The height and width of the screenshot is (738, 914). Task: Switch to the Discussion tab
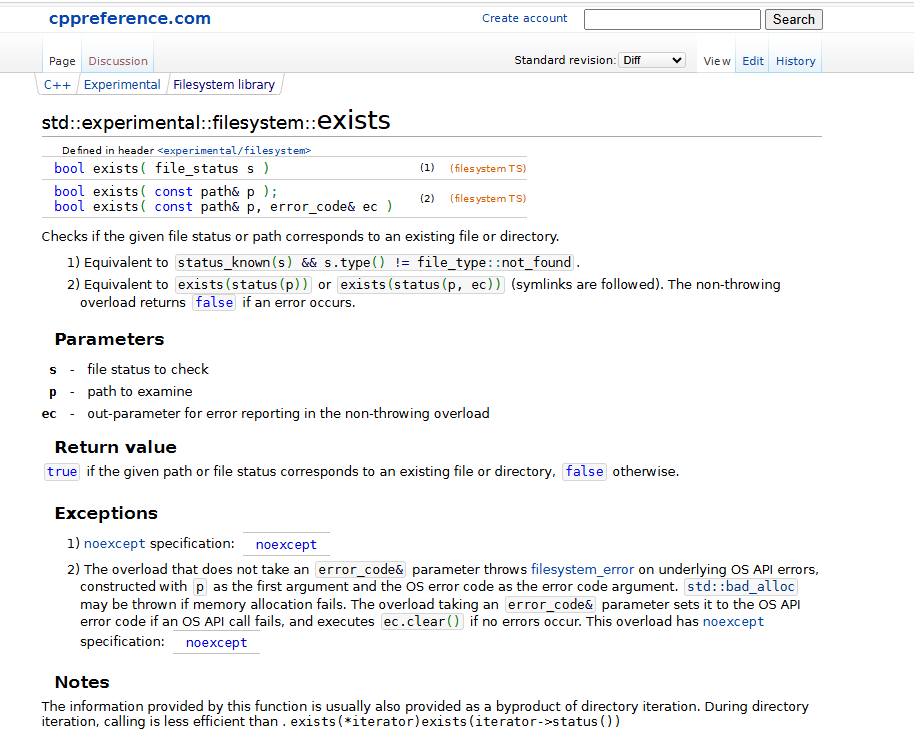[x=118, y=61]
